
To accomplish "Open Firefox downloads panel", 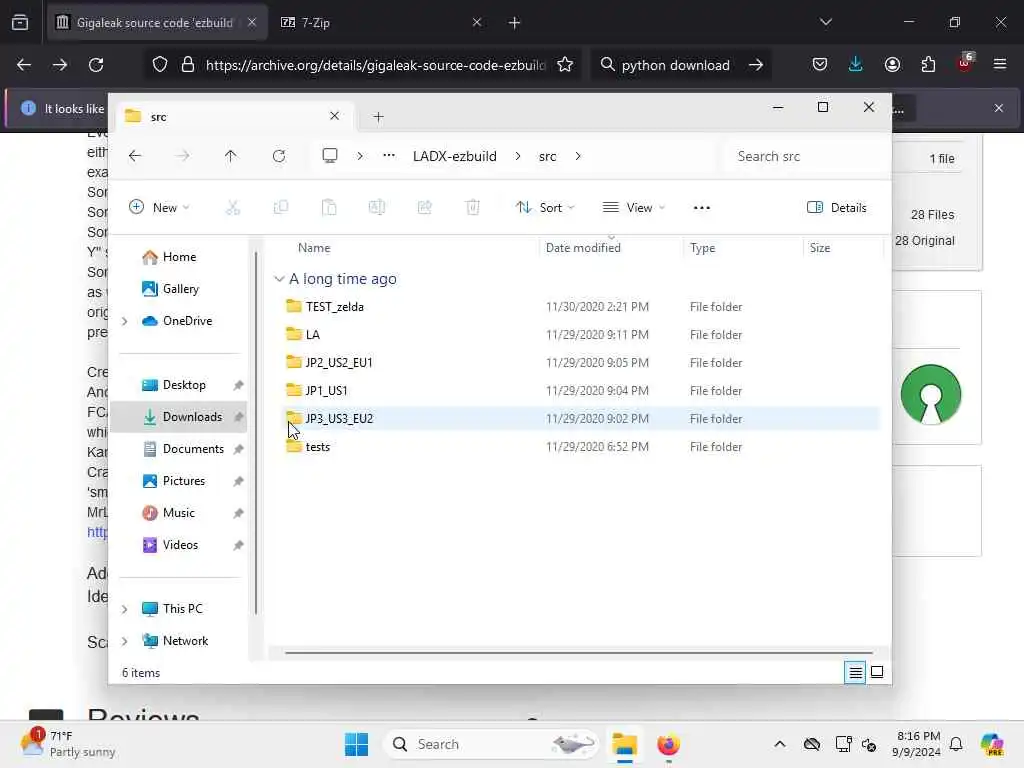I will click(856, 65).
